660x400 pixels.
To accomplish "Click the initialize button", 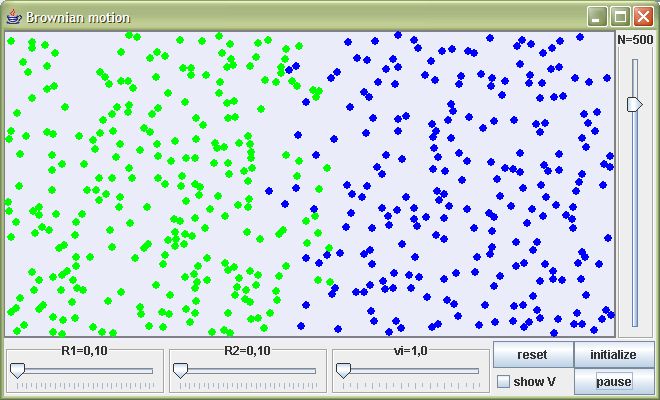I will point(614,355).
